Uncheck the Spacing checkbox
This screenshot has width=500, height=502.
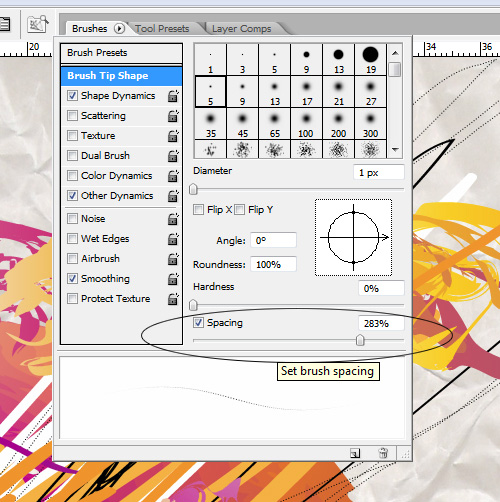click(x=198, y=323)
